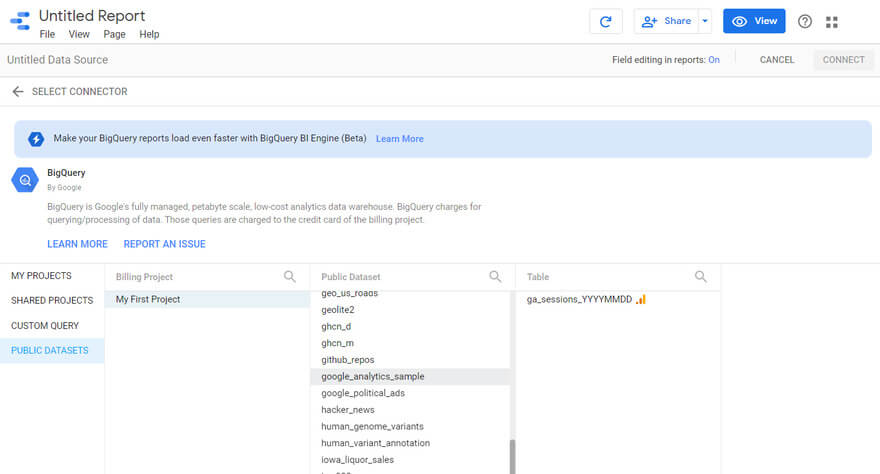Viewport: 880px width, 474px height.
Task: Click the blue View button
Action: (x=754, y=22)
